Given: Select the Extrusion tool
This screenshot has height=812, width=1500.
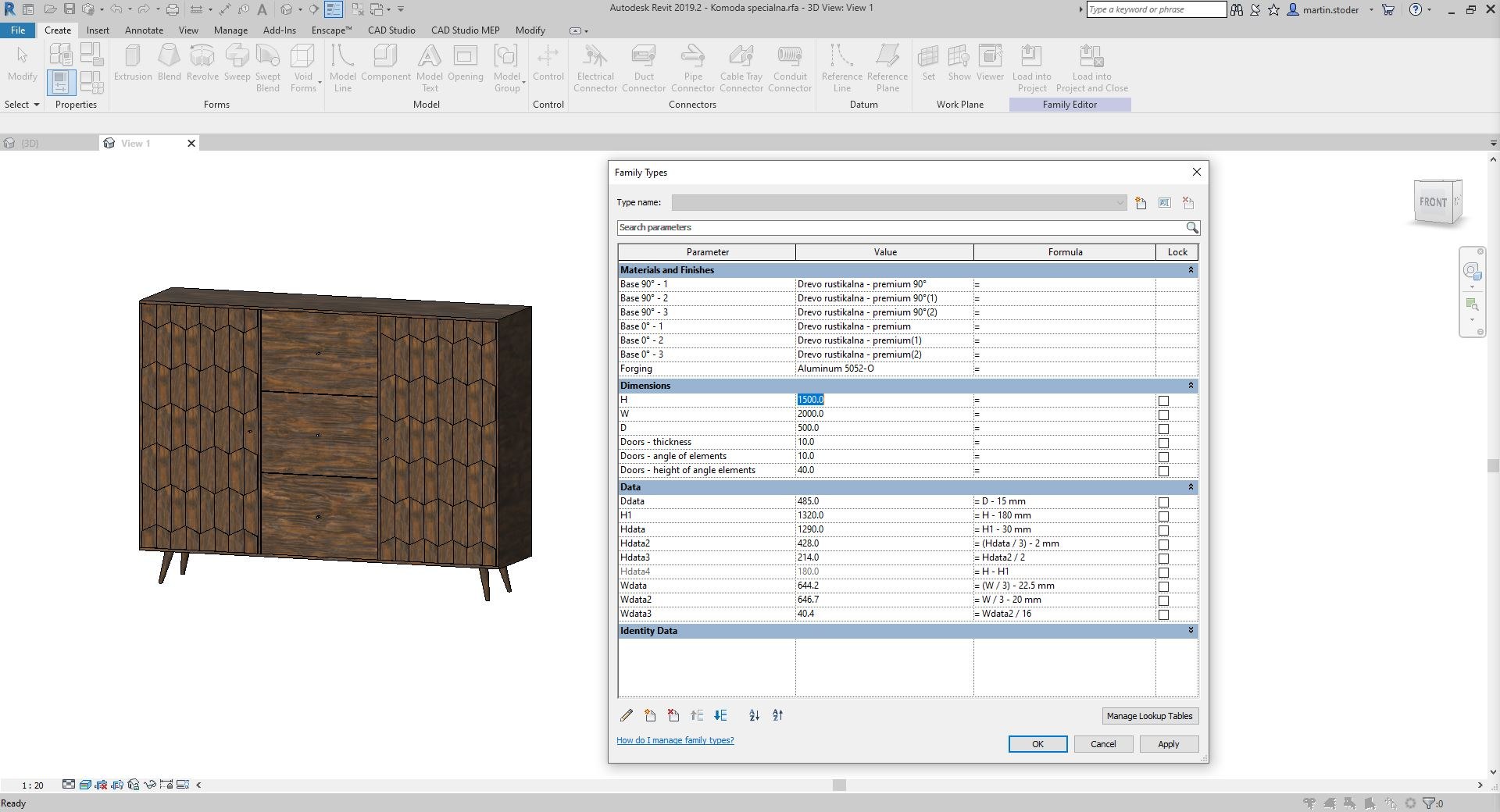Looking at the screenshot, I should coord(133,62).
